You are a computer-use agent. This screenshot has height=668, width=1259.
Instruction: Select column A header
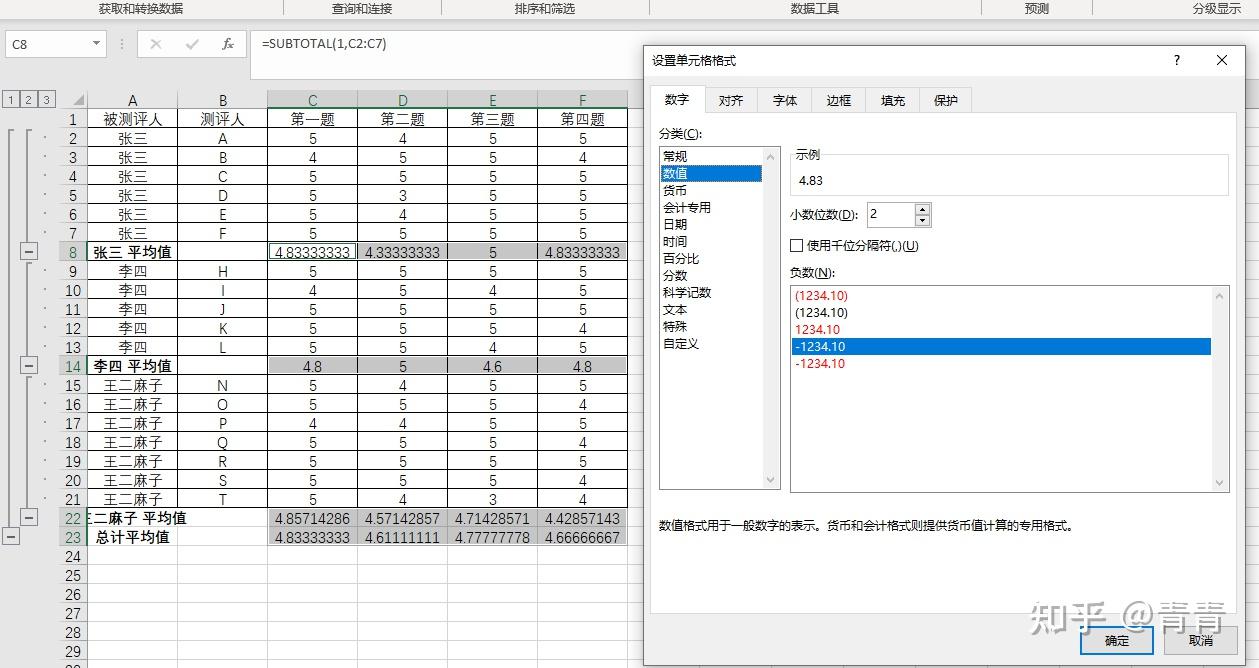click(x=133, y=100)
